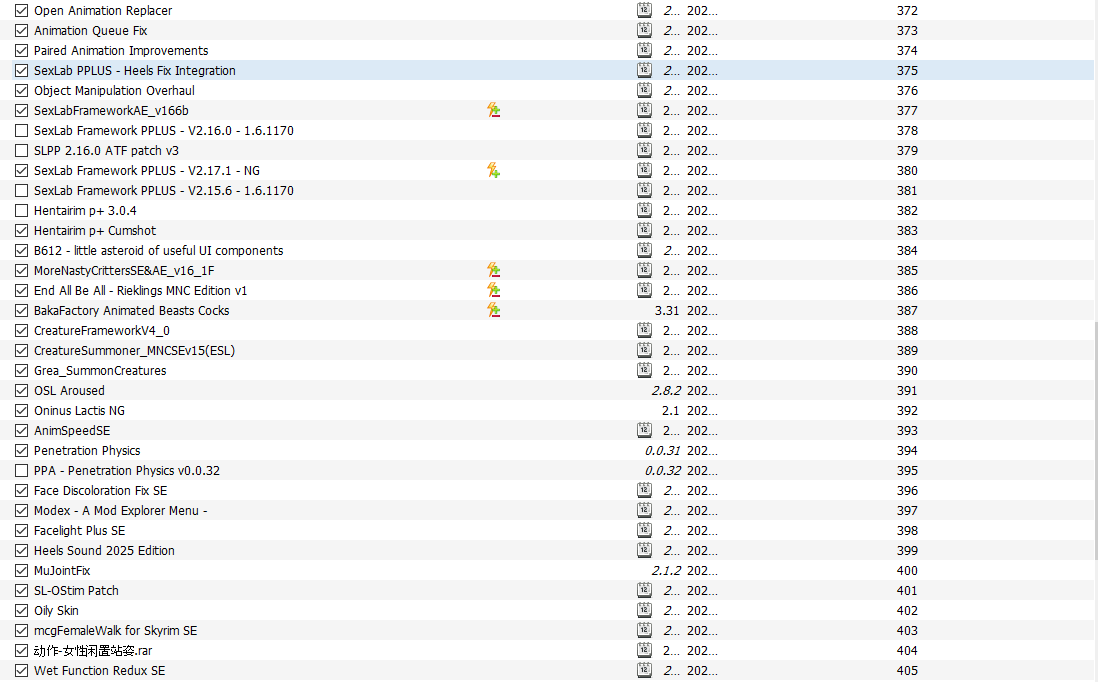The height and width of the screenshot is (682, 1098).
Task: Uncheck the OSL Aroused mod
Action: 22,390
